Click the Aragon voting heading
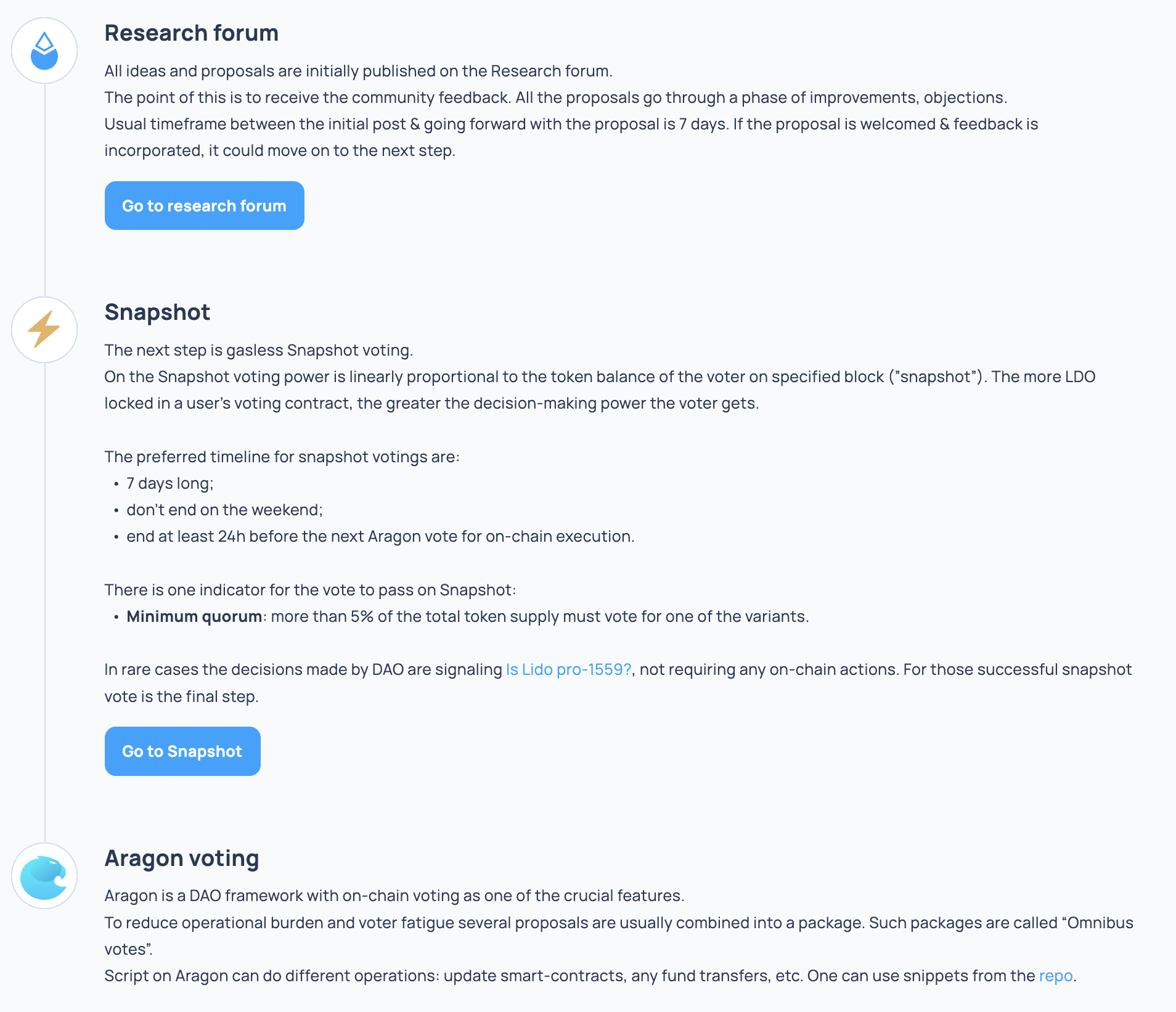The height and width of the screenshot is (1012, 1176). tap(182, 858)
